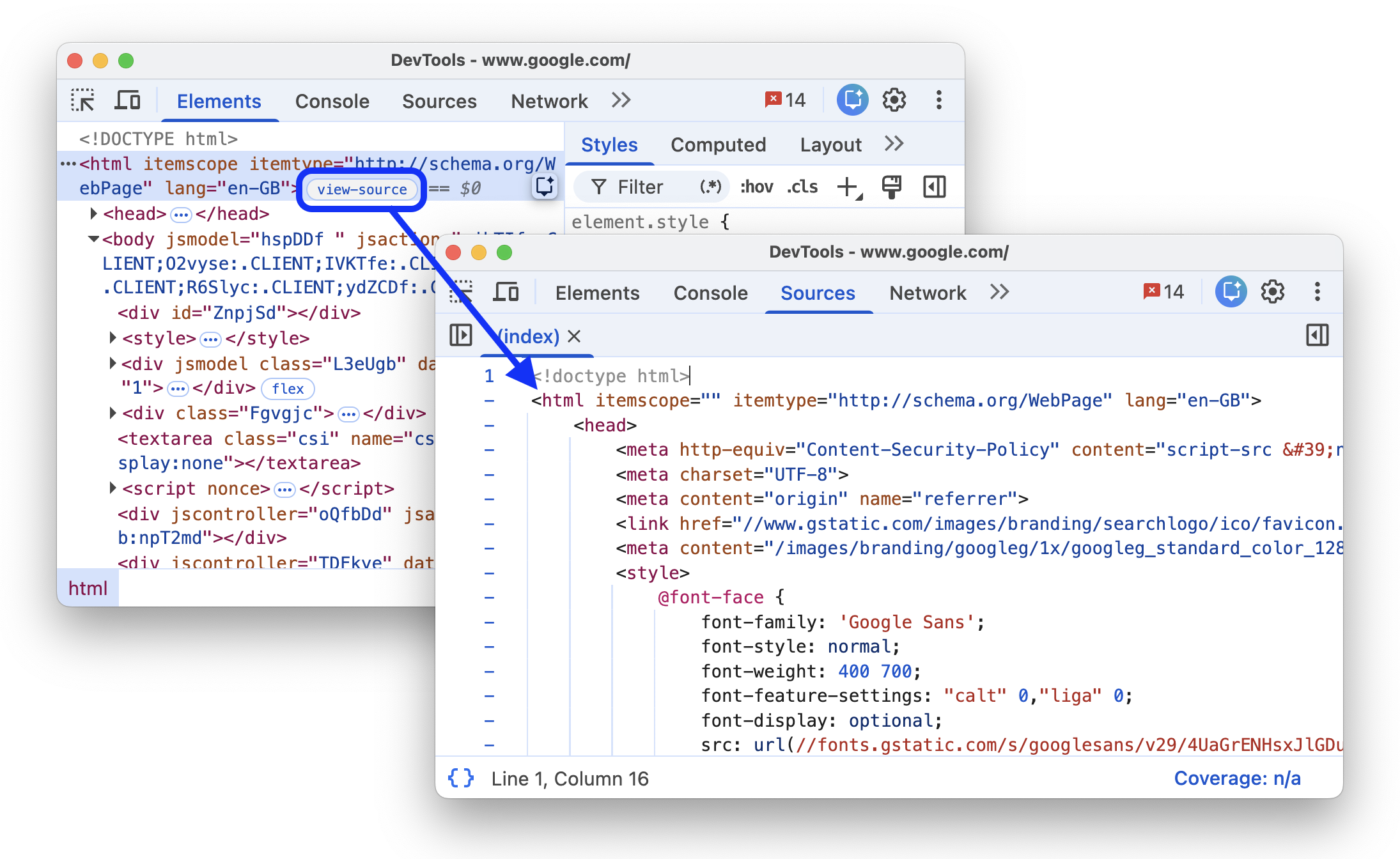The image size is (1400, 859).
Task: Hide the Styles sidebar panel
Action: click(934, 187)
